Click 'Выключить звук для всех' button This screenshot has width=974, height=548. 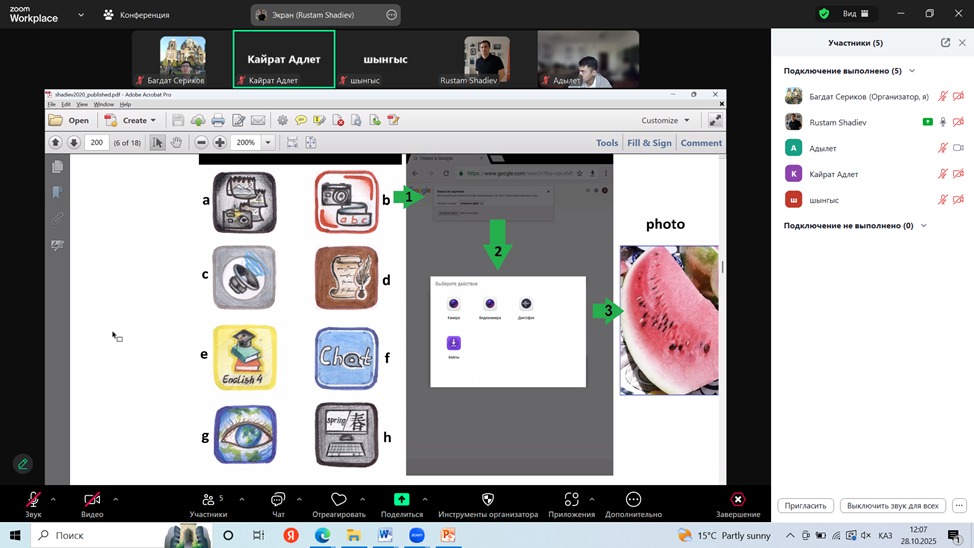tap(892, 506)
